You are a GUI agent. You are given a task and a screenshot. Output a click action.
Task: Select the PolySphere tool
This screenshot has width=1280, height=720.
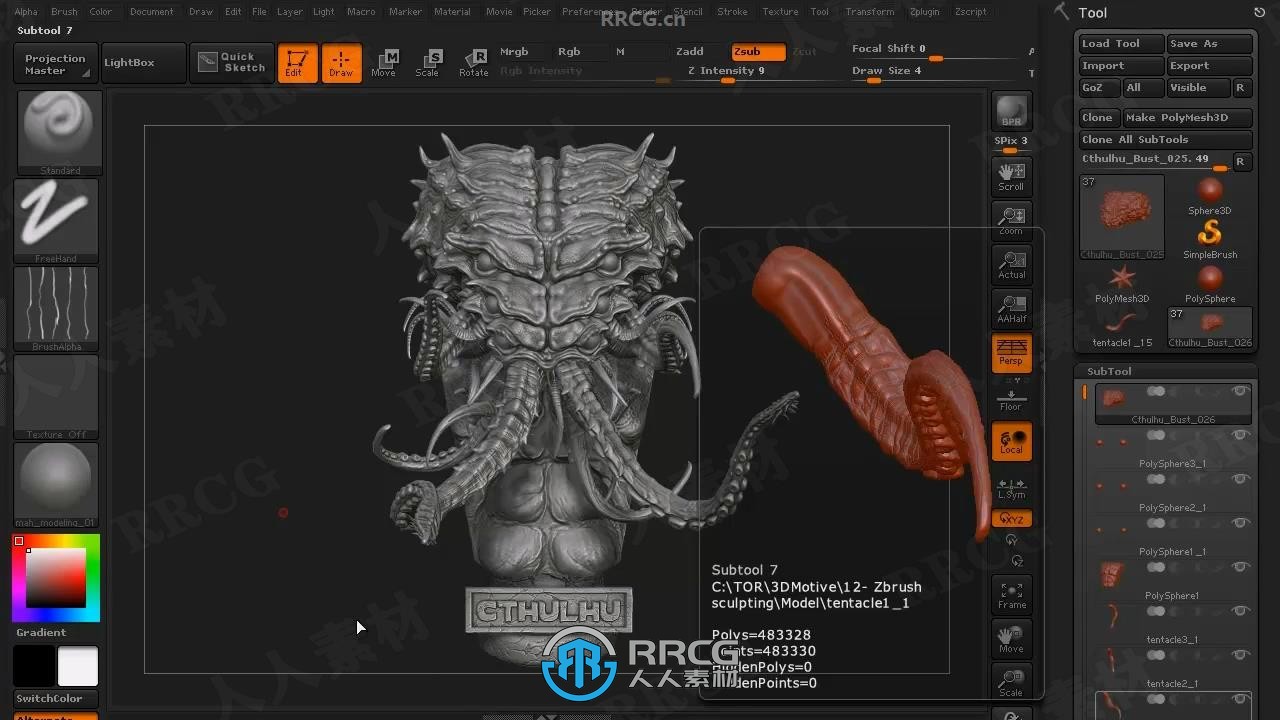click(1210, 284)
